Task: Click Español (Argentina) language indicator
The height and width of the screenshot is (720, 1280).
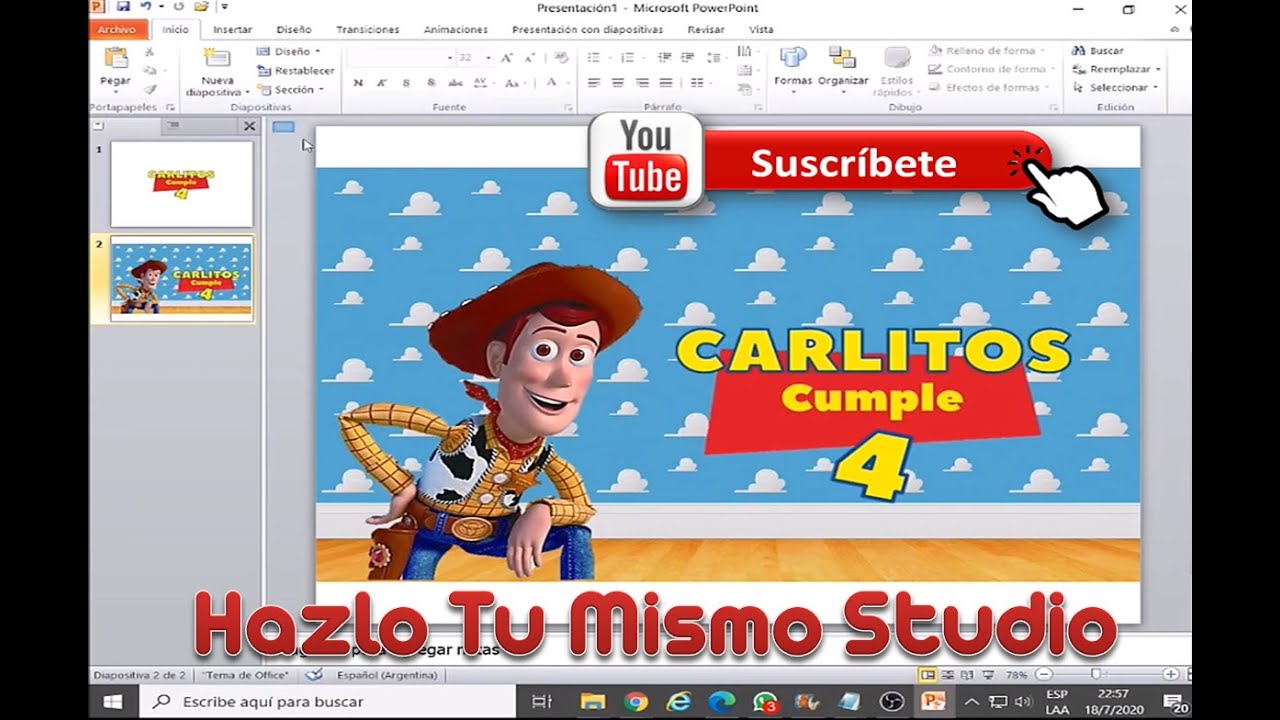Action: (x=387, y=675)
